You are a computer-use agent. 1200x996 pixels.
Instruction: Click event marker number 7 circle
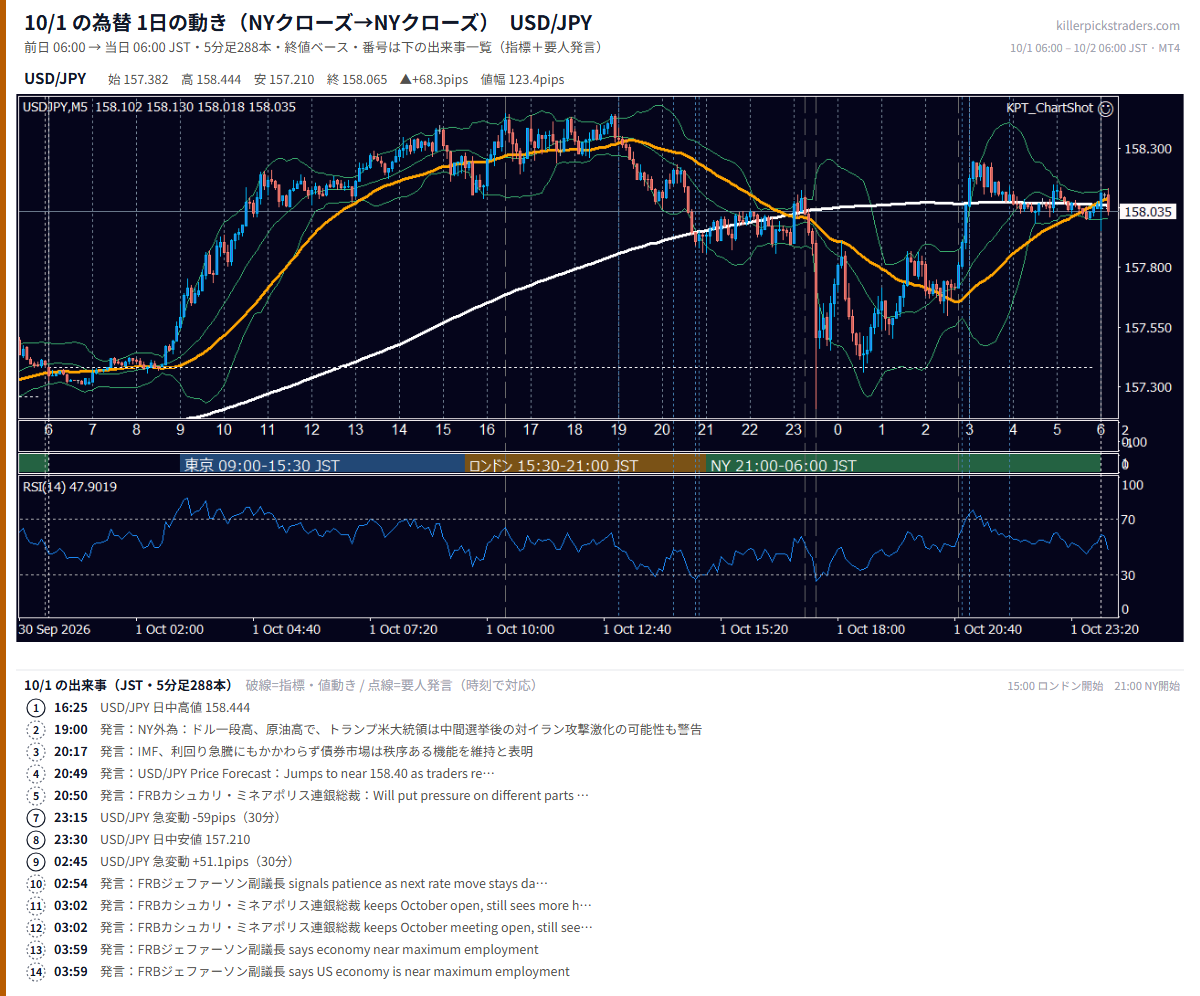pos(37,818)
